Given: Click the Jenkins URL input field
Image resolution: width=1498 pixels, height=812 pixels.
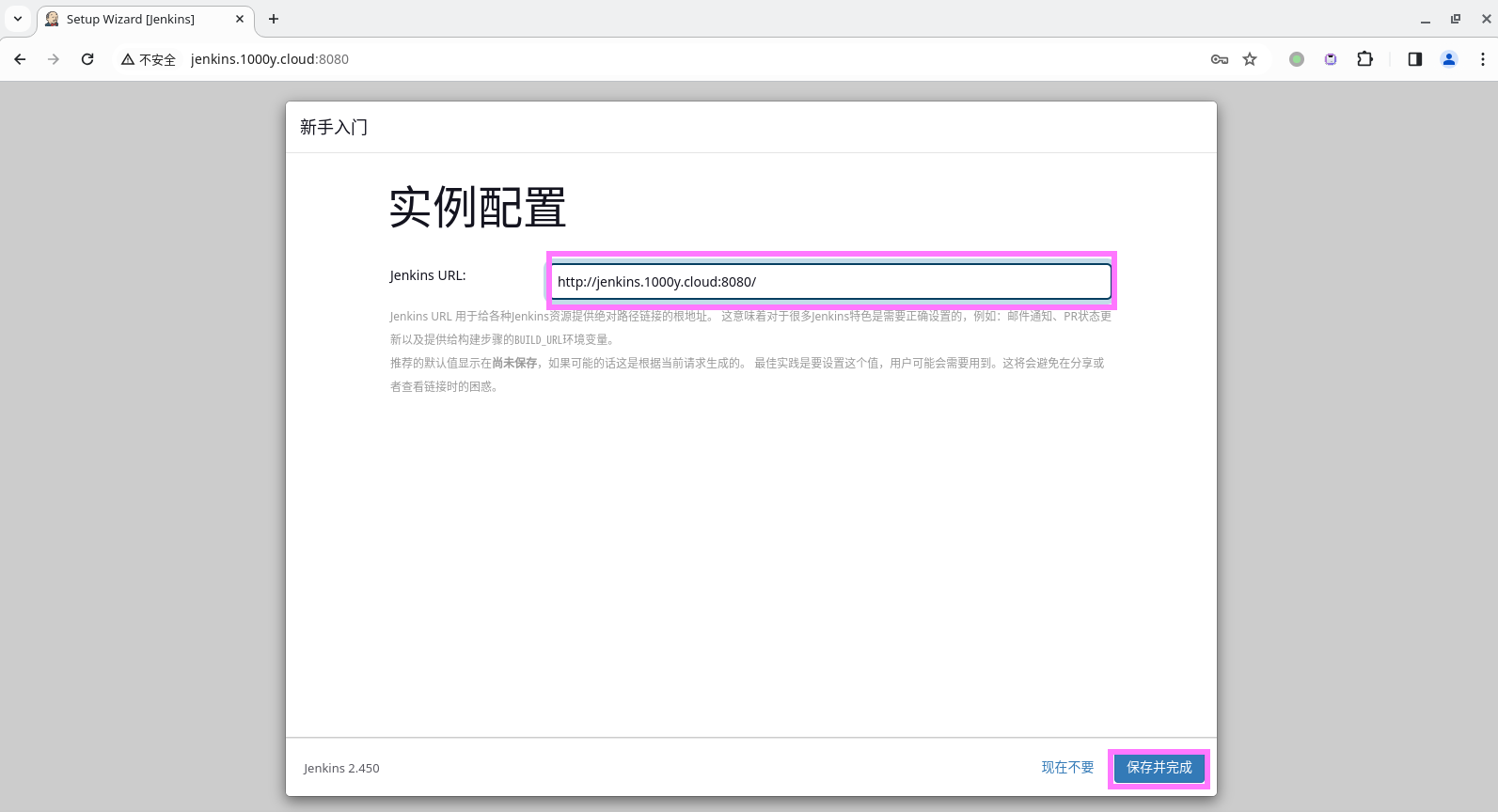Looking at the screenshot, I should [831, 281].
